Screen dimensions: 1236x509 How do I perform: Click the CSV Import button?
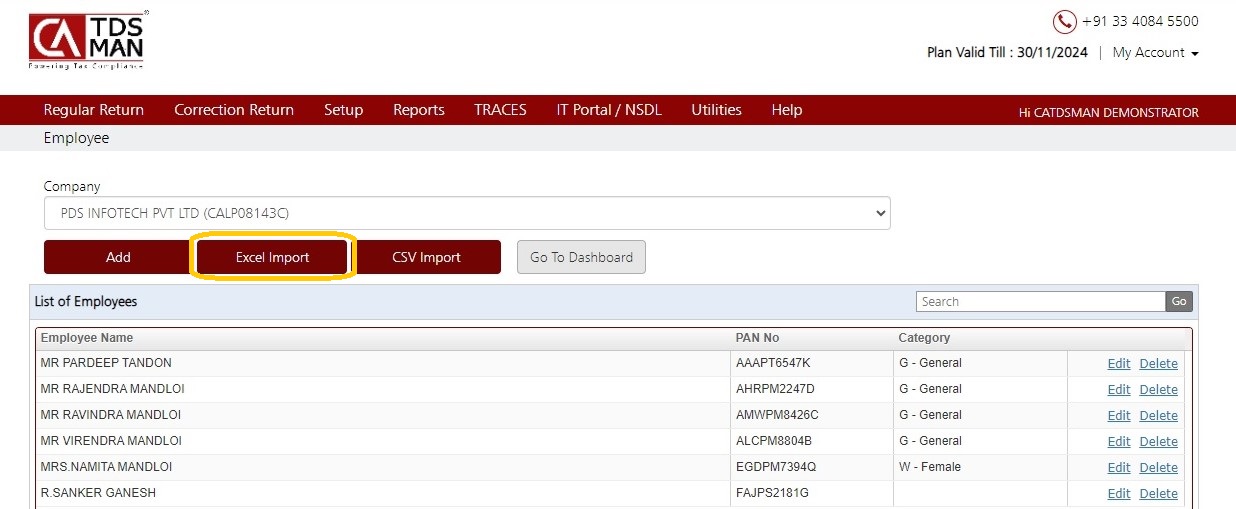(426, 257)
